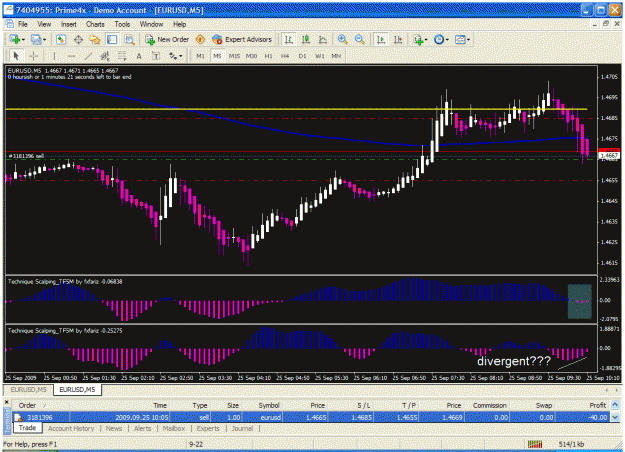The width and height of the screenshot is (625, 452).
Task: Select the text 'A' drawing tool
Action: tap(139, 56)
